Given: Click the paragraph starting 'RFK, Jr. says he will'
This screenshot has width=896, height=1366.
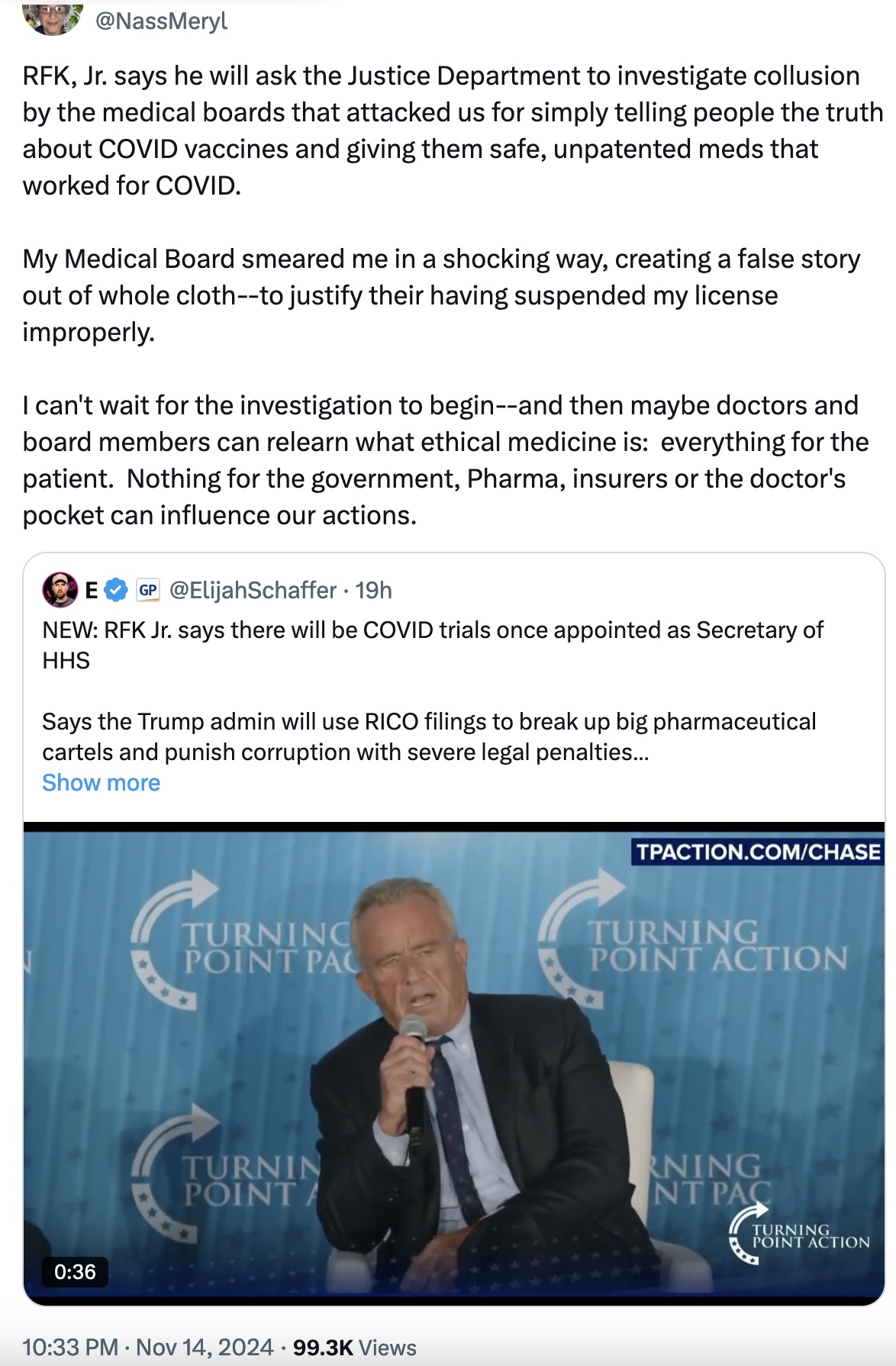Looking at the screenshot, I should coord(443,130).
